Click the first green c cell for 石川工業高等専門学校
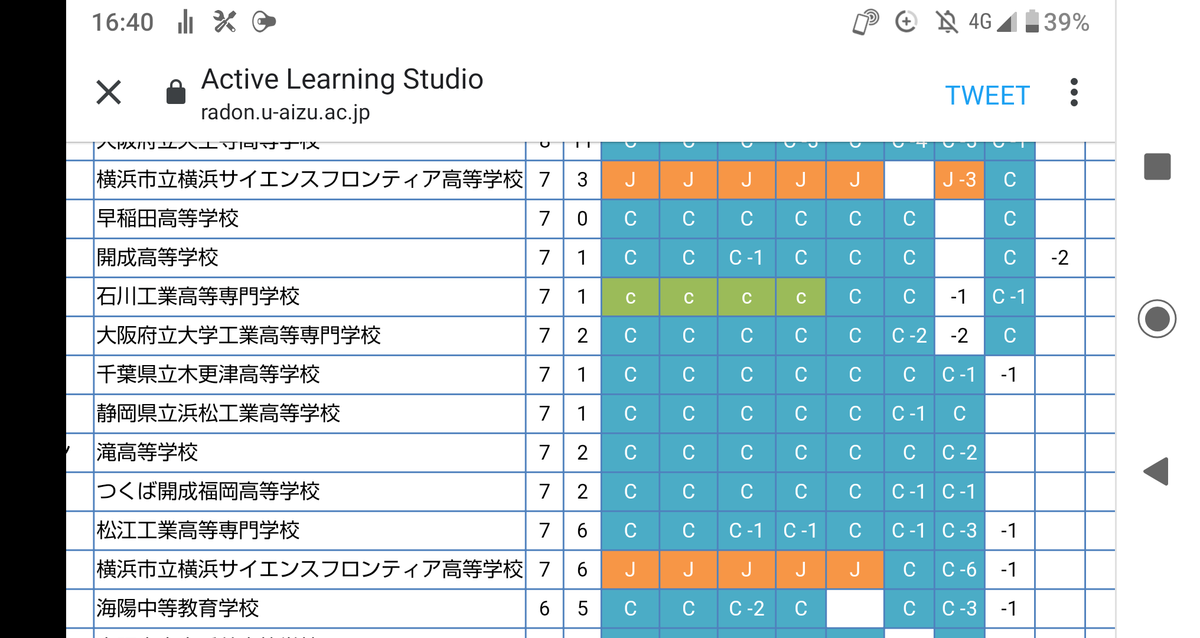 tap(630, 297)
